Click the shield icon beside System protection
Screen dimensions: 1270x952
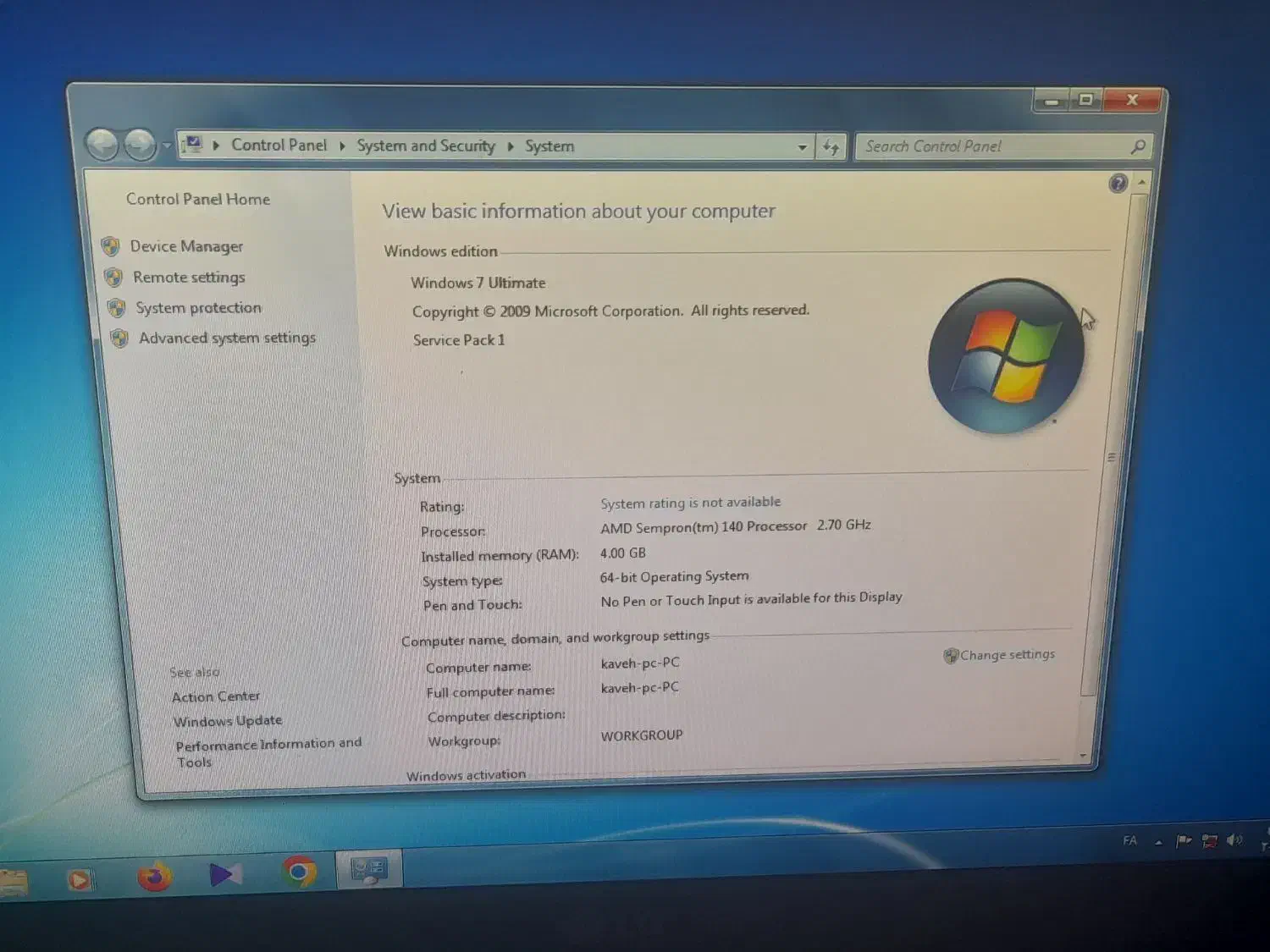(116, 308)
